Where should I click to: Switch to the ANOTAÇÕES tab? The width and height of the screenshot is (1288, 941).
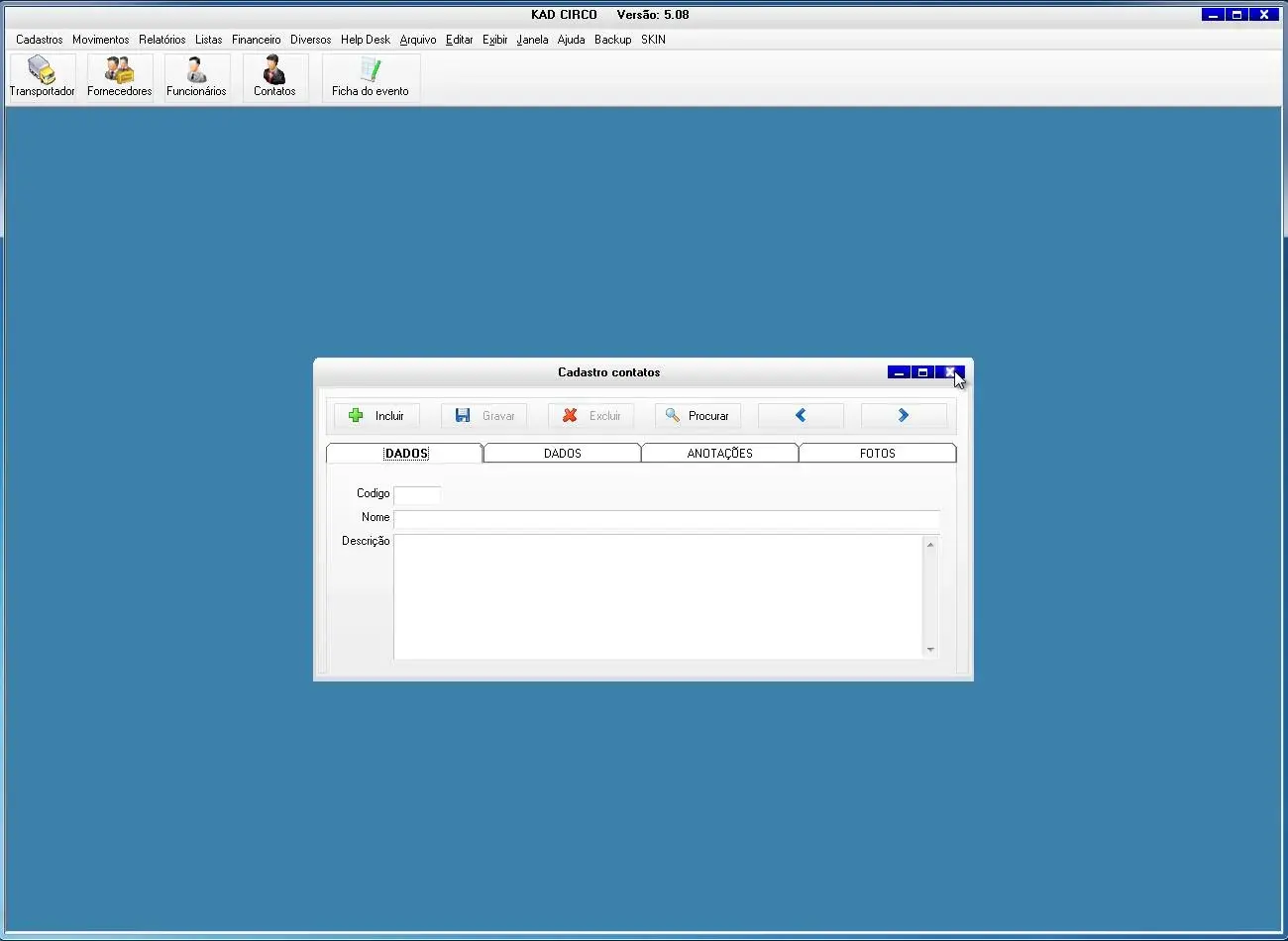720,454
